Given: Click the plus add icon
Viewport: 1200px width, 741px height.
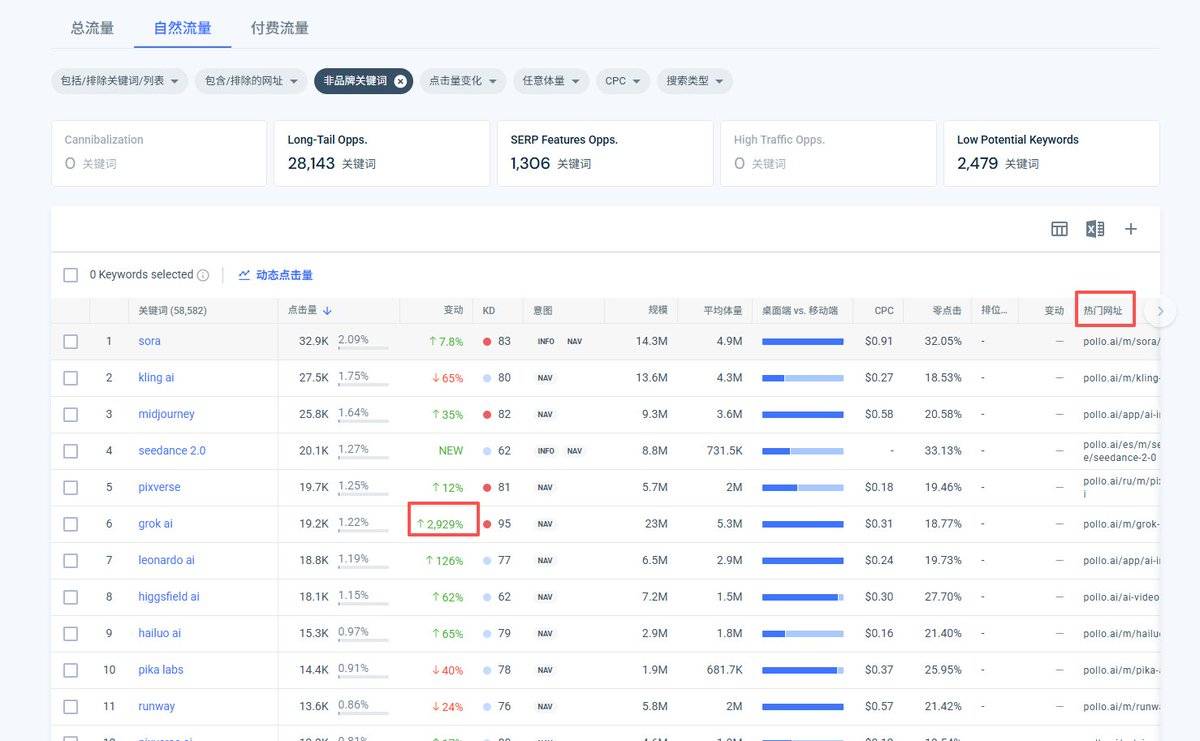Looking at the screenshot, I should click(1131, 229).
